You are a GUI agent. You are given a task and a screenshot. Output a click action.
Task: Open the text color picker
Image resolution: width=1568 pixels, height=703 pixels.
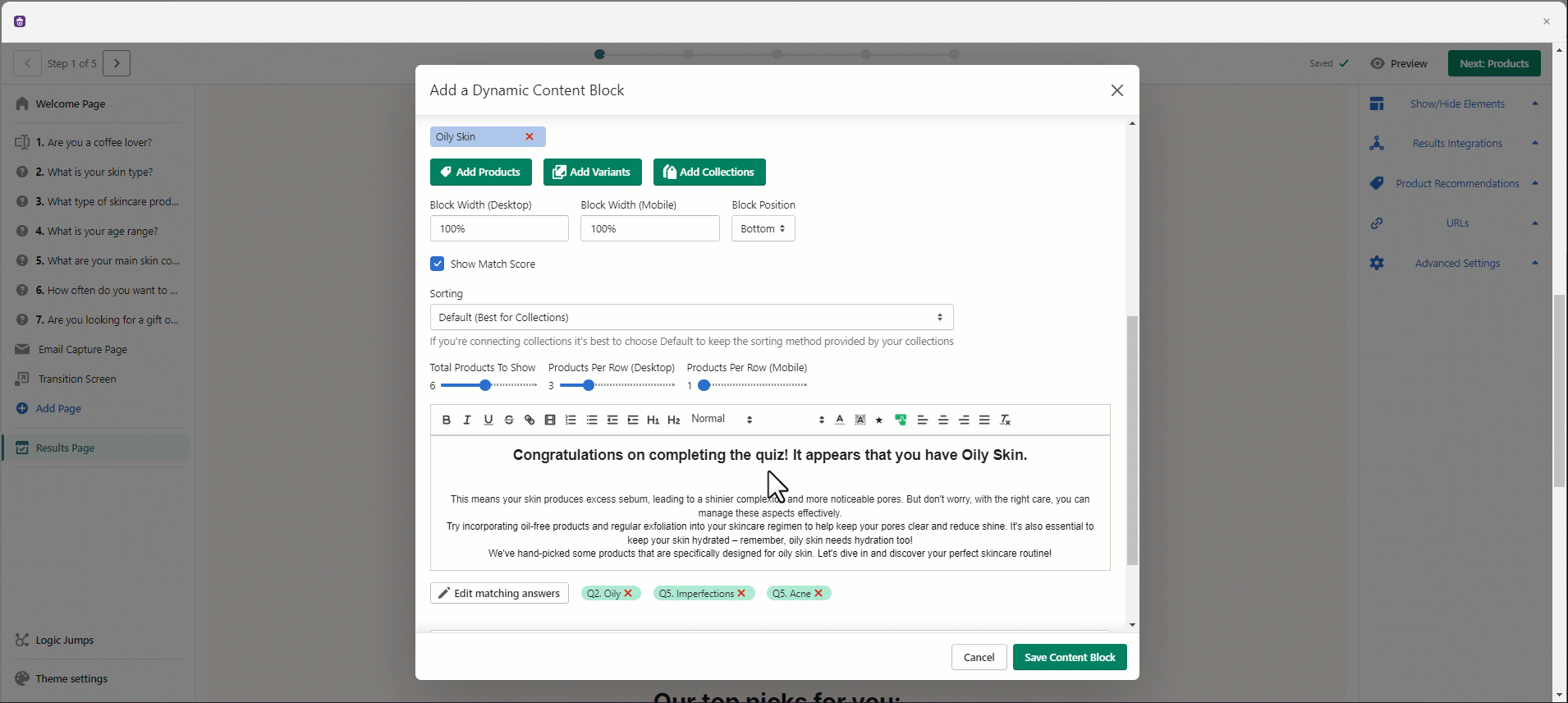click(840, 420)
